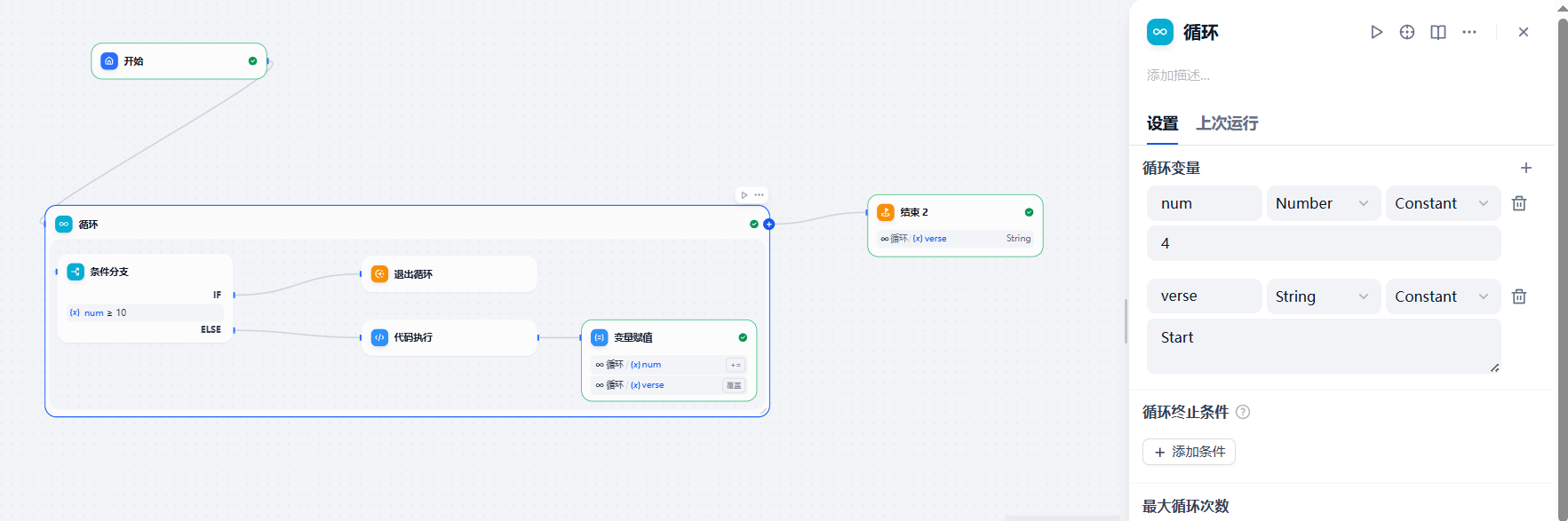This screenshot has height=521, width=1568.
Task: Click green status check on 变量赋值 node
Action: tap(743, 337)
